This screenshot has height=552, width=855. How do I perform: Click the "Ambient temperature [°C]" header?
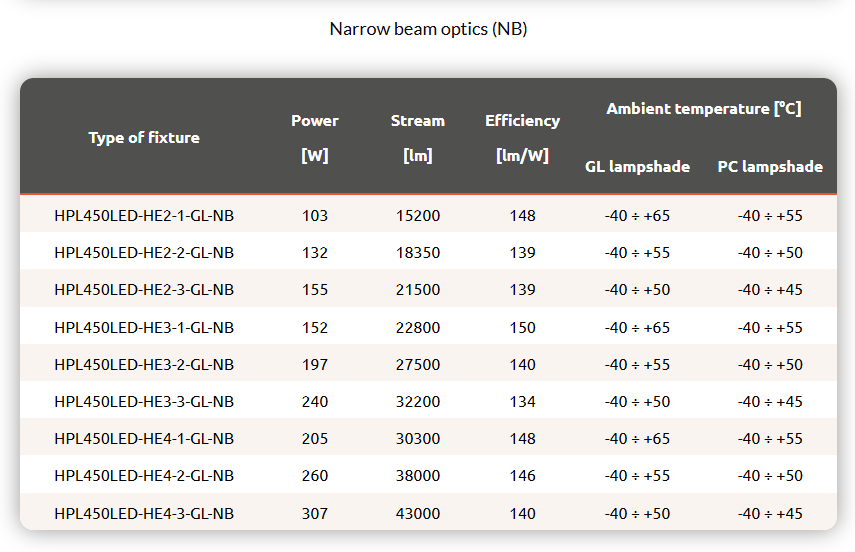tap(703, 109)
